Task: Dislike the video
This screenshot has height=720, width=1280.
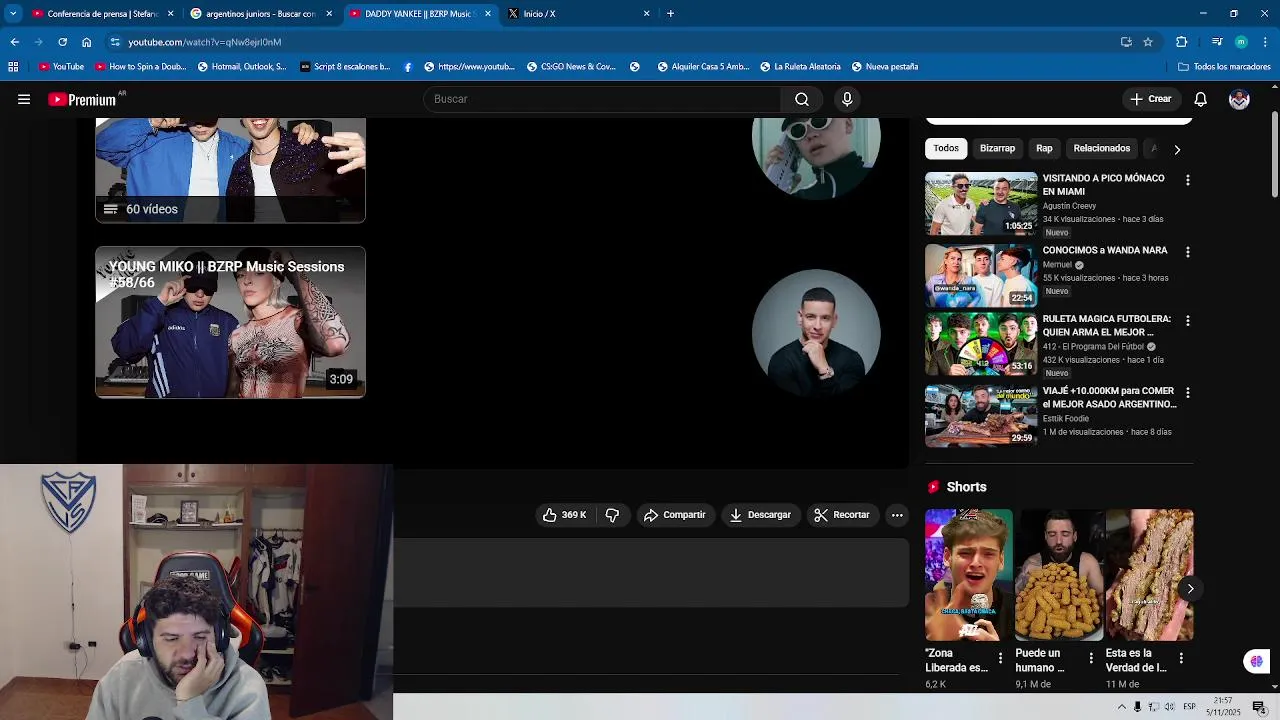Action: click(x=612, y=515)
